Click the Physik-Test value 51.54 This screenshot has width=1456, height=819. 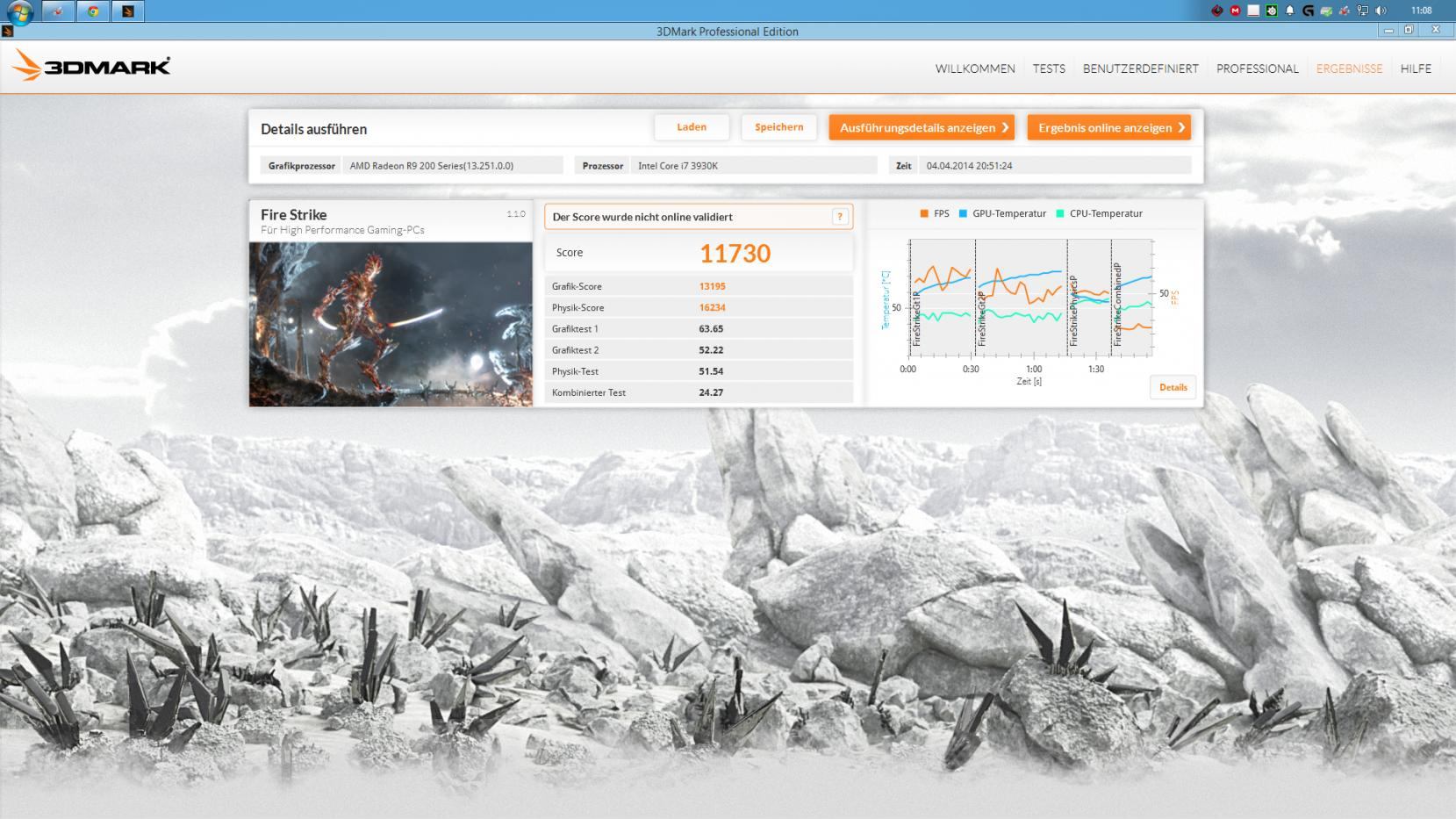click(x=711, y=371)
